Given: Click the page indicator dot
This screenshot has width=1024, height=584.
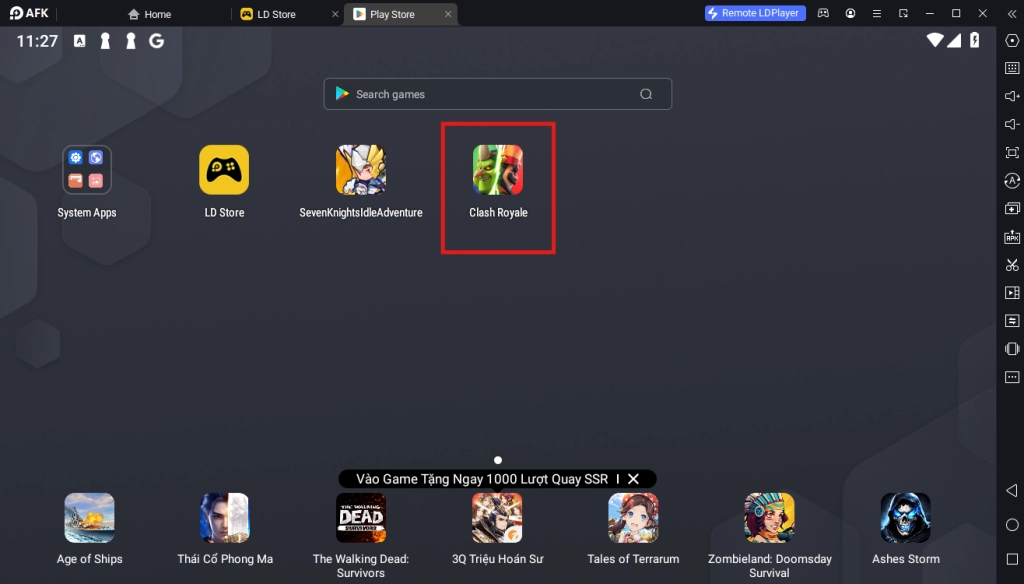Looking at the screenshot, I should tap(498, 460).
